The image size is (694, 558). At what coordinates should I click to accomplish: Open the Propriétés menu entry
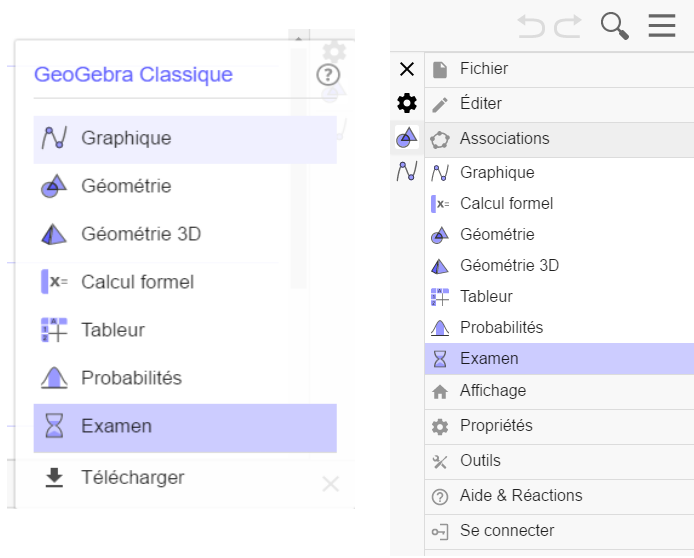(559, 426)
